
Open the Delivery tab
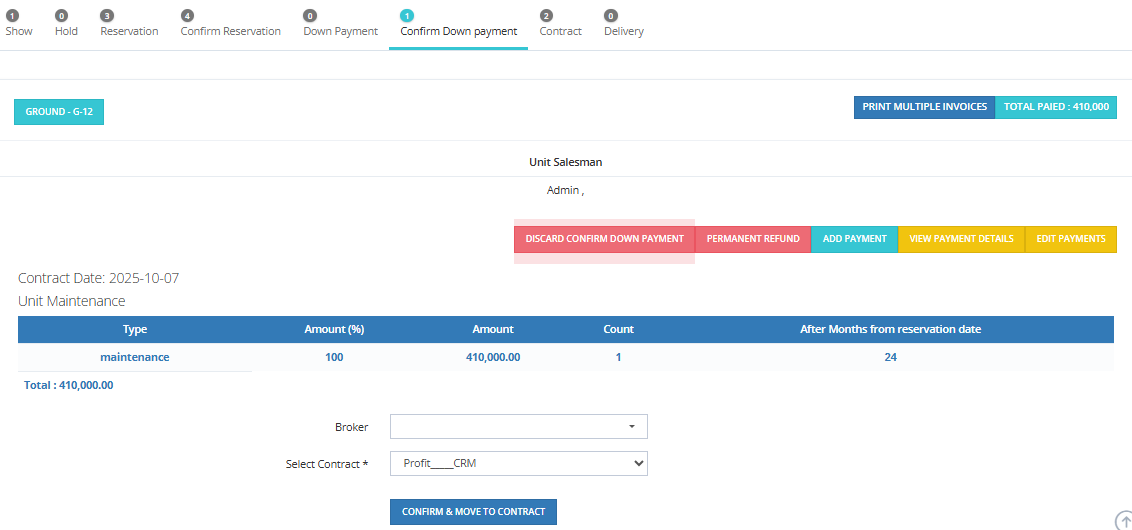tap(624, 25)
